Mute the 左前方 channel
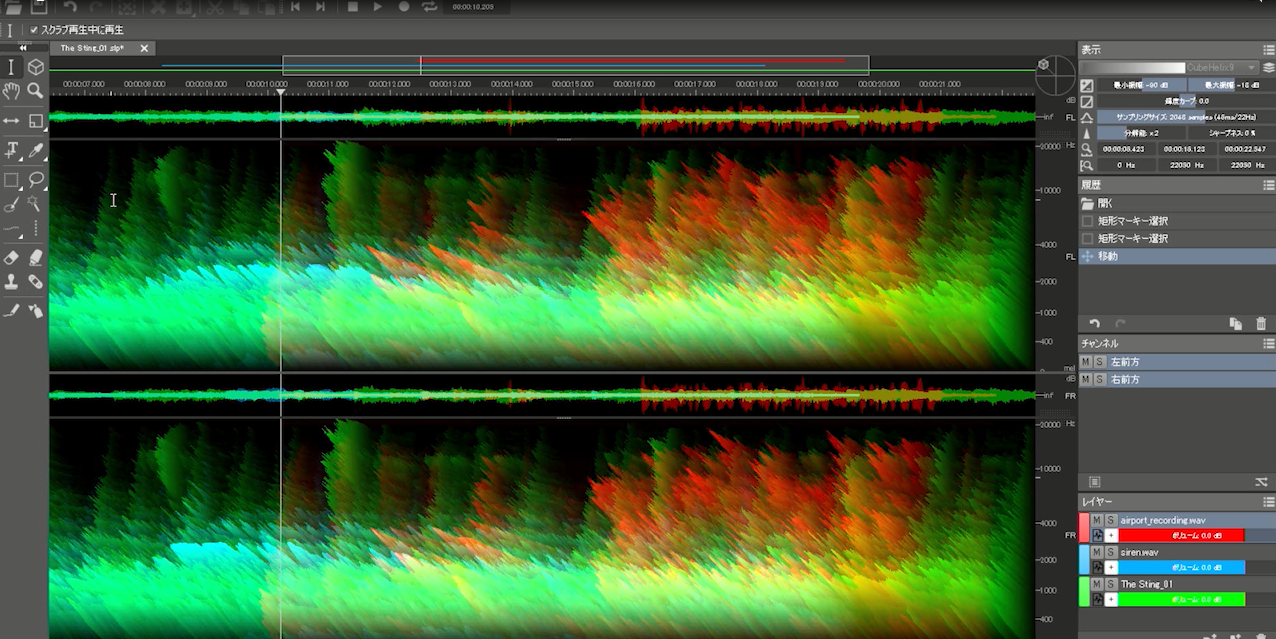 pyautogui.click(x=1086, y=362)
